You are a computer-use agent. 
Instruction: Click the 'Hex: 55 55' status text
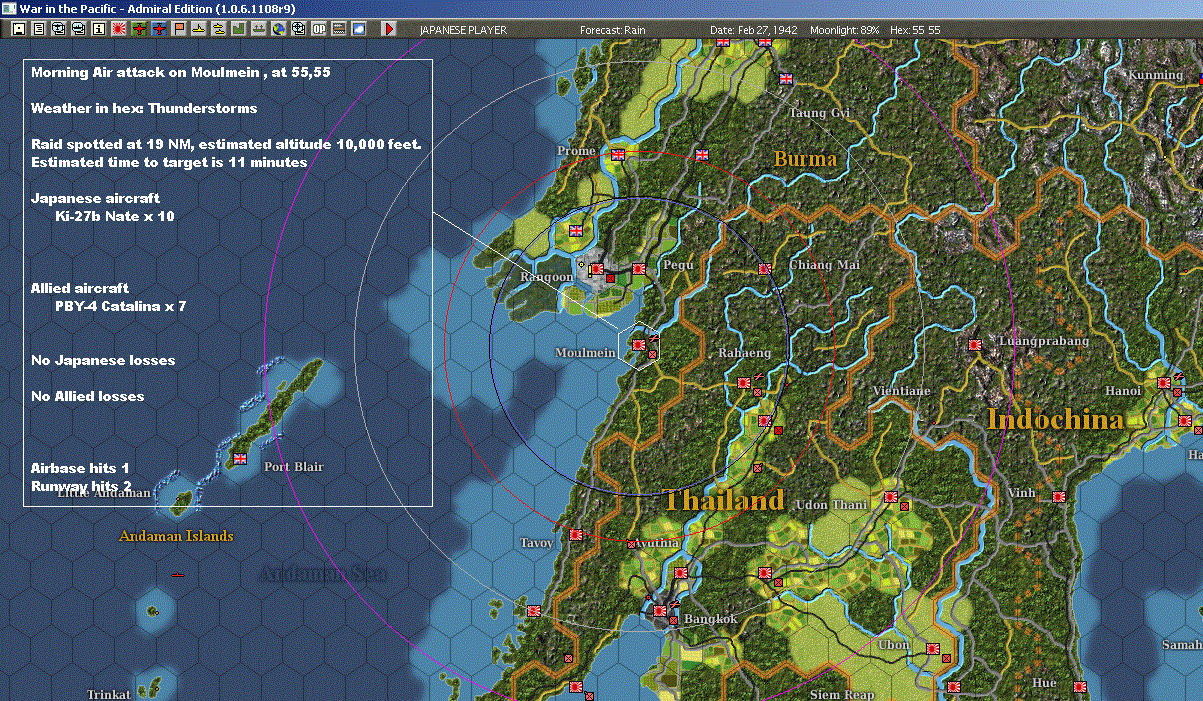pos(914,30)
